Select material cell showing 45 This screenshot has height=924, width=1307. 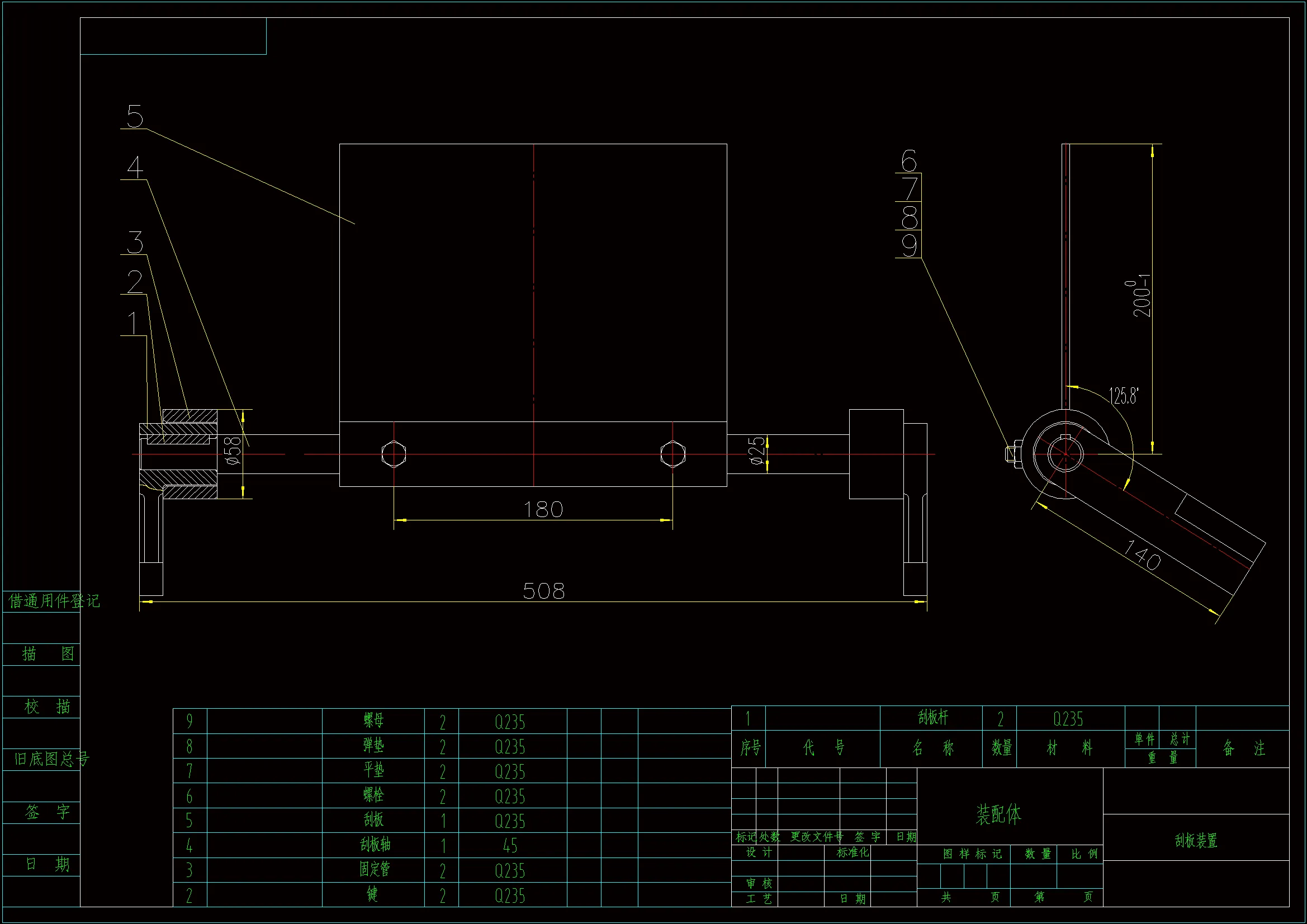510,846
